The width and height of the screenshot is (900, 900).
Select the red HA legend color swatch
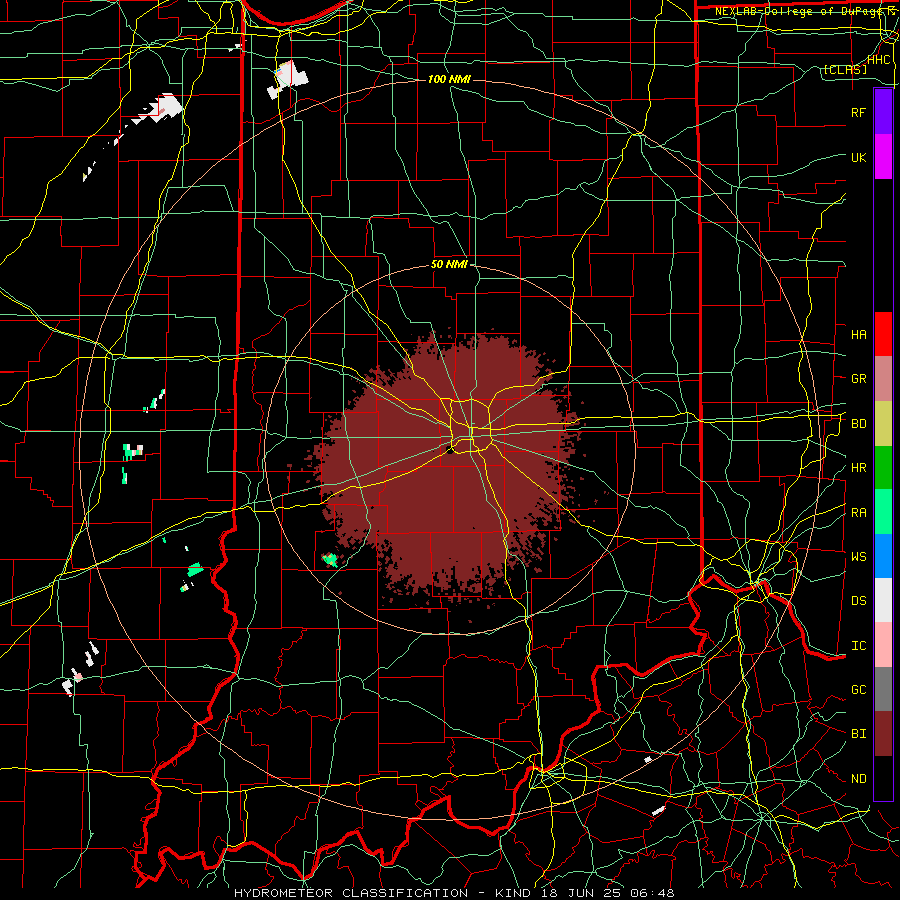(x=883, y=334)
